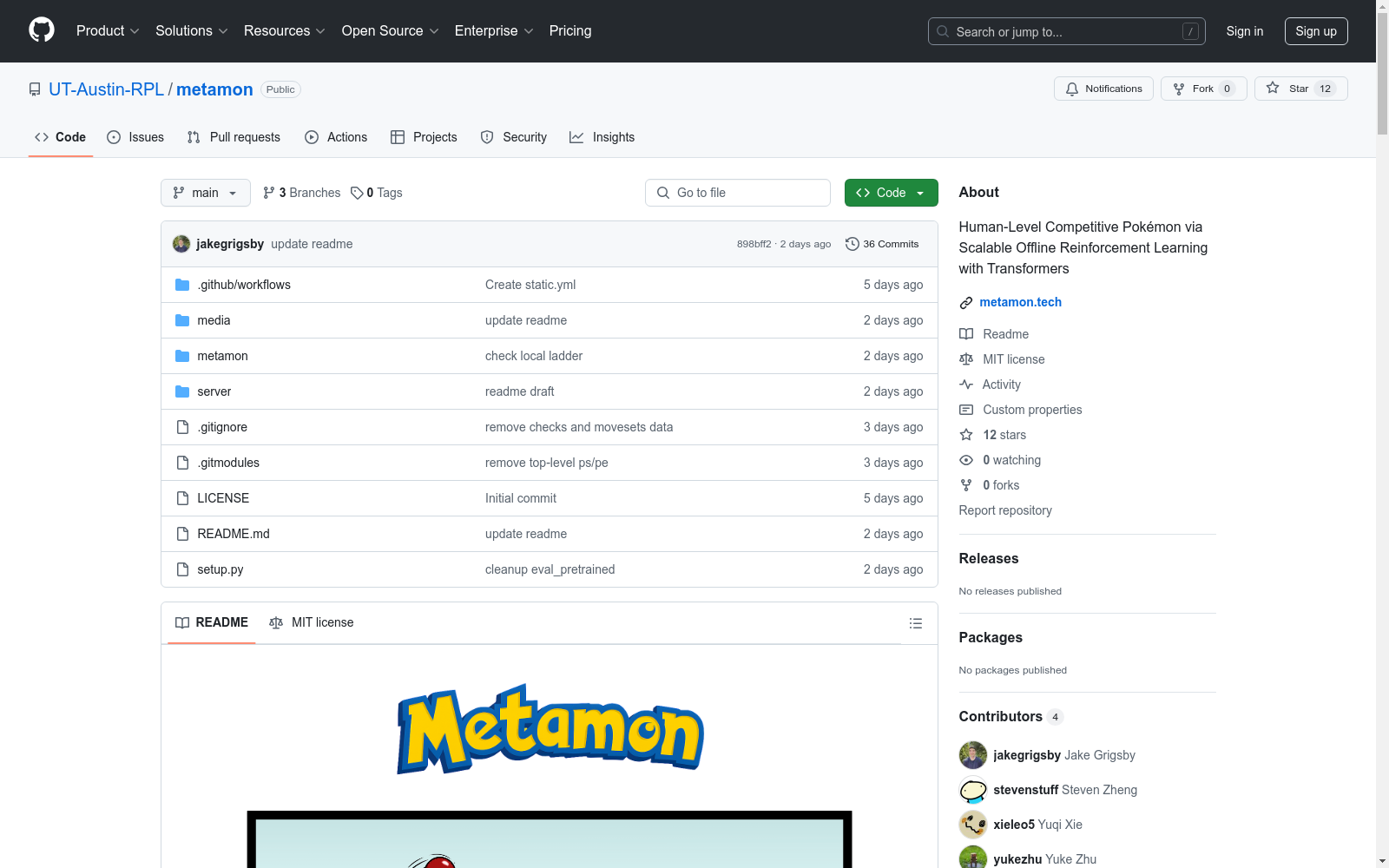Screen dimensions: 1389x868
Task: Click the star icon beside 12 stars
Action: click(x=966, y=435)
